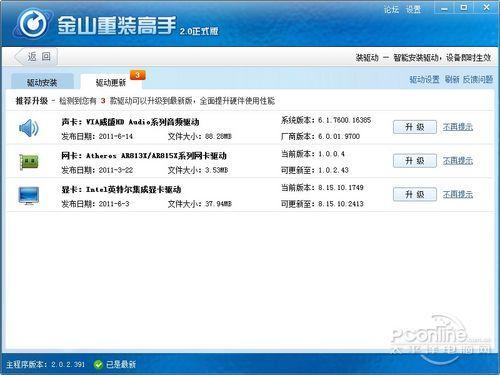Screen dimensions: 500x375
Task: Upgrade the VIA HD Audio sound driver
Action: [415, 127]
